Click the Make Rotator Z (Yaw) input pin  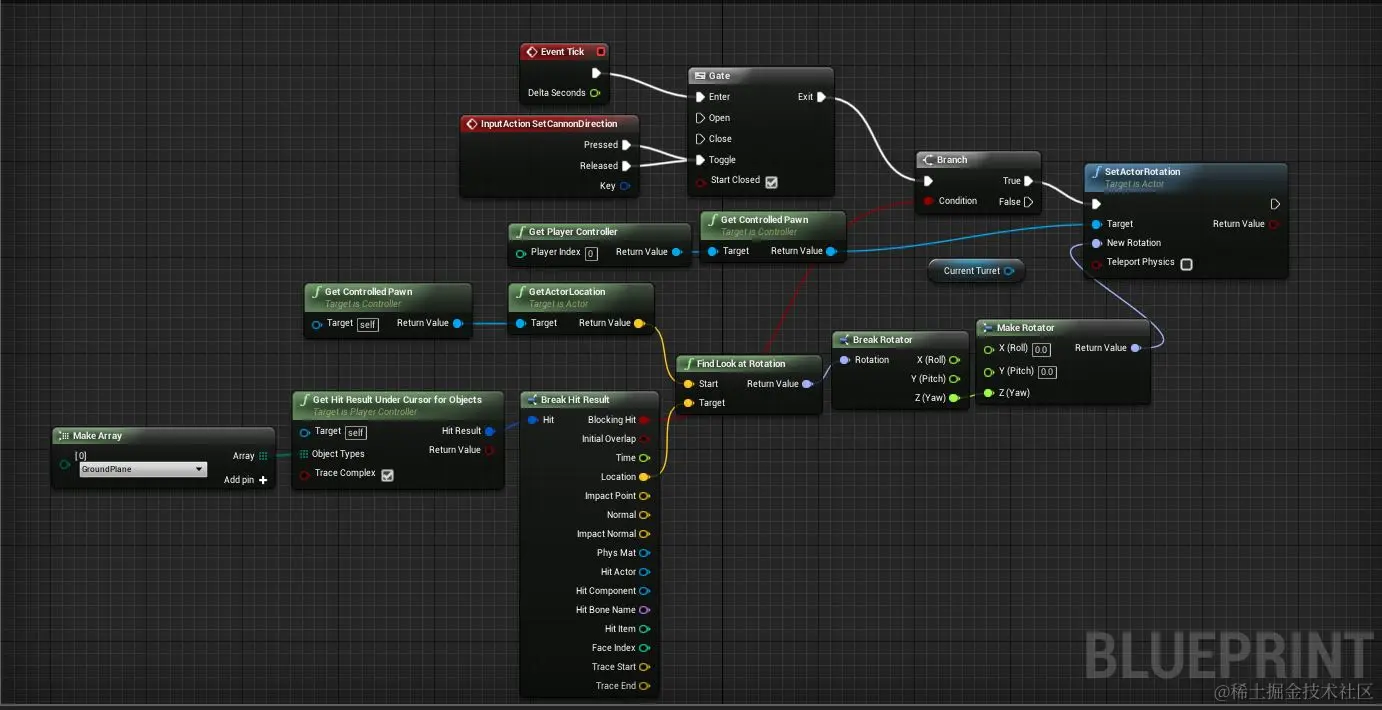click(989, 393)
